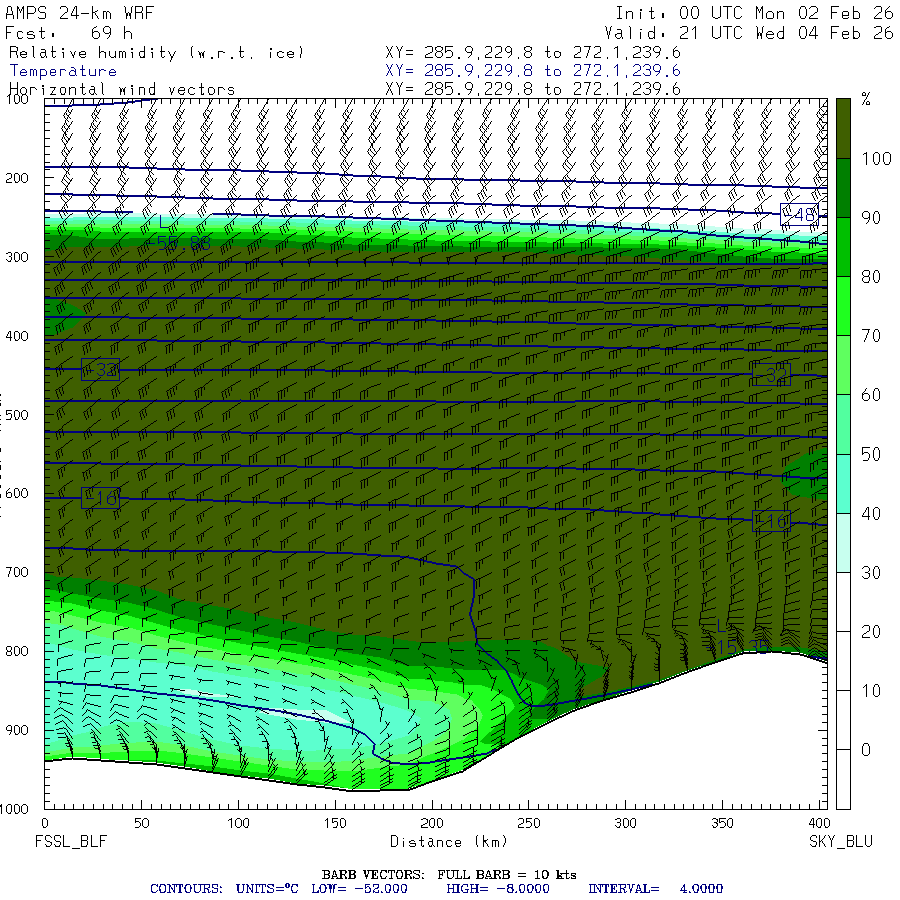
Task: Click the dark olive swatch above 100 percent
Action: pyautogui.click(x=843, y=129)
